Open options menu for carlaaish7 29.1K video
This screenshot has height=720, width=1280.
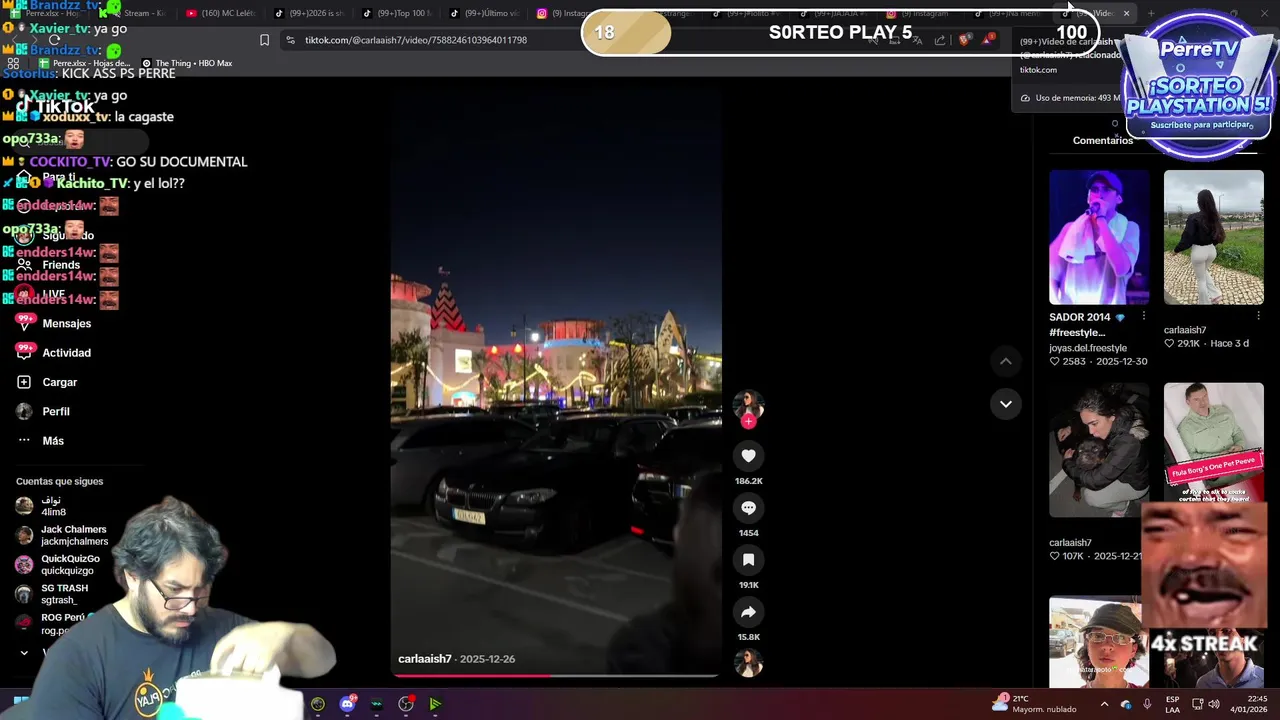tap(1258, 316)
